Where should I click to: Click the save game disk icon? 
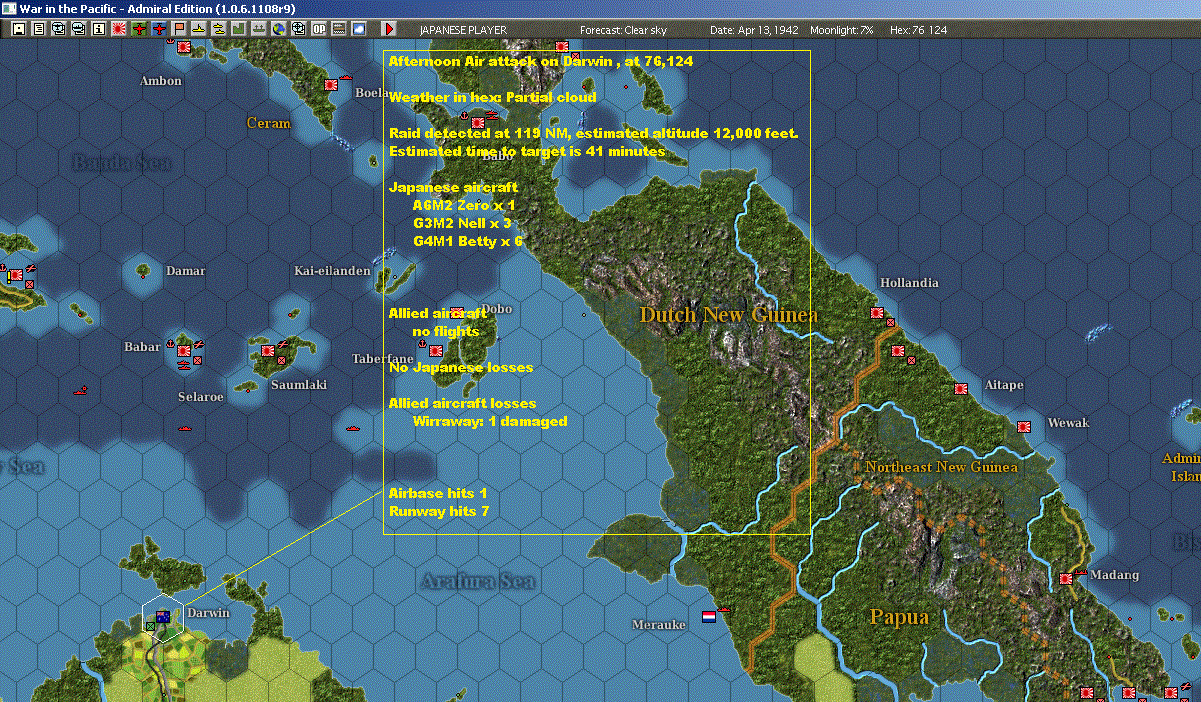pyautogui.click(x=18, y=29)
